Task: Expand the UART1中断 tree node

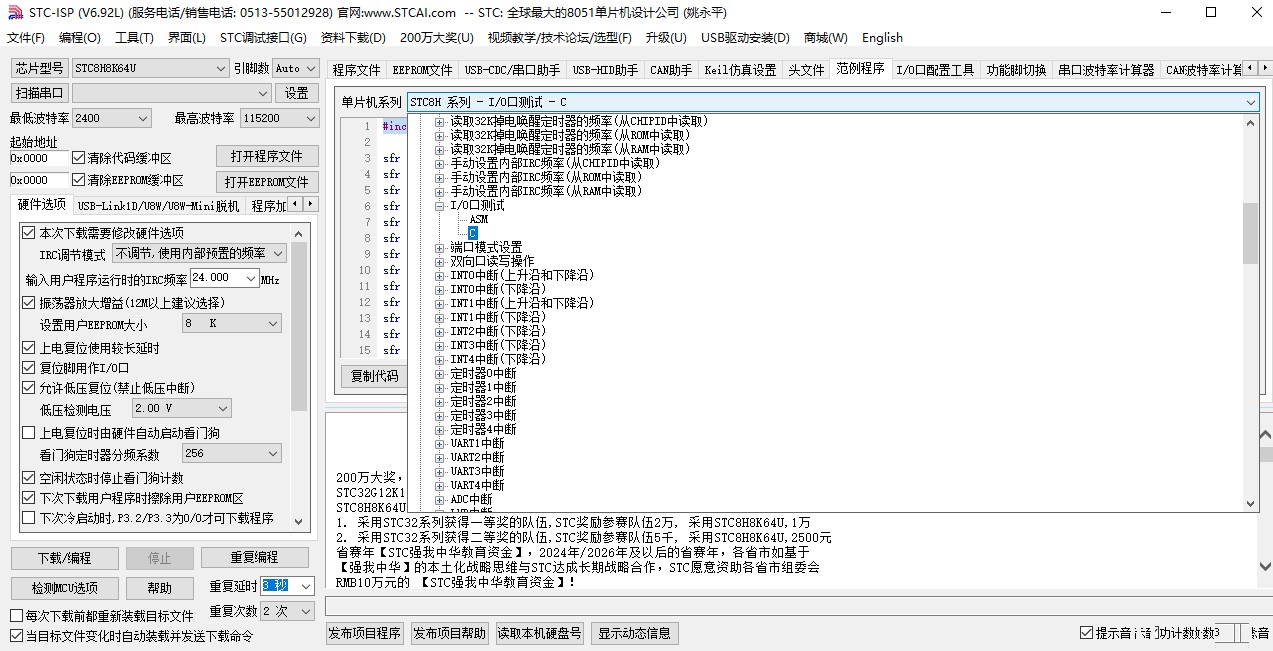Action: click(440, 444)
